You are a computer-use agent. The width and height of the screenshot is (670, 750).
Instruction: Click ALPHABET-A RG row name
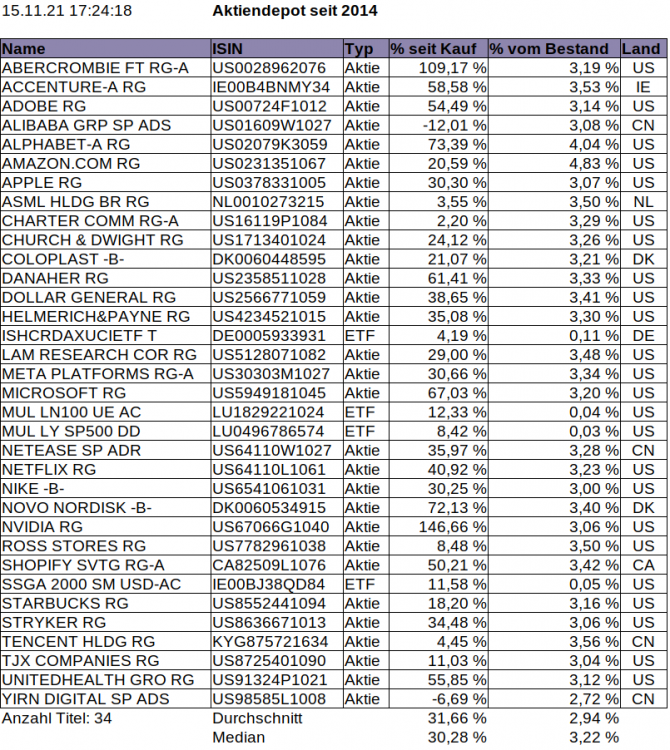tap(105, 144)
